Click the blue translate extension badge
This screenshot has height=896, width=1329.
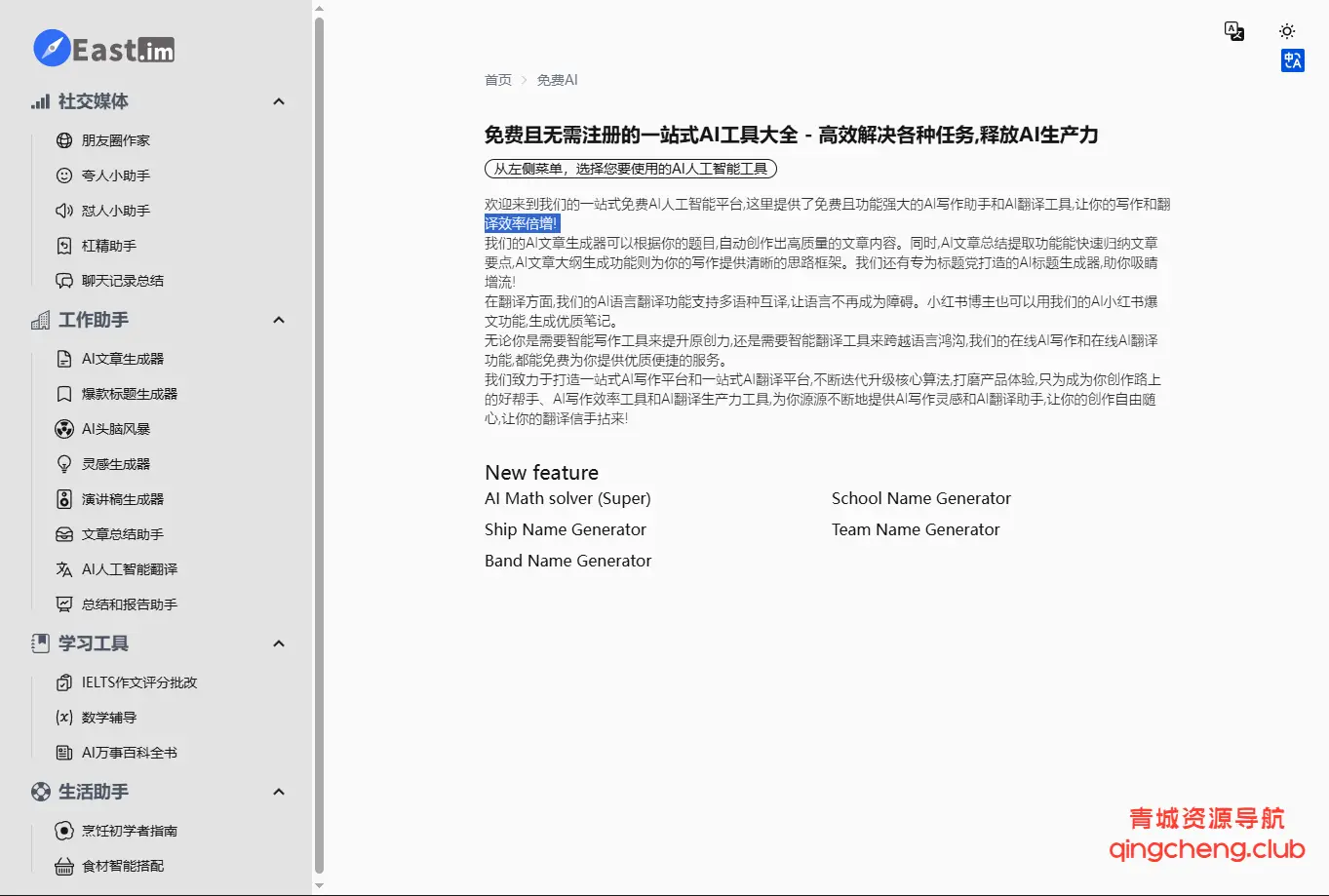[1293, 60]
